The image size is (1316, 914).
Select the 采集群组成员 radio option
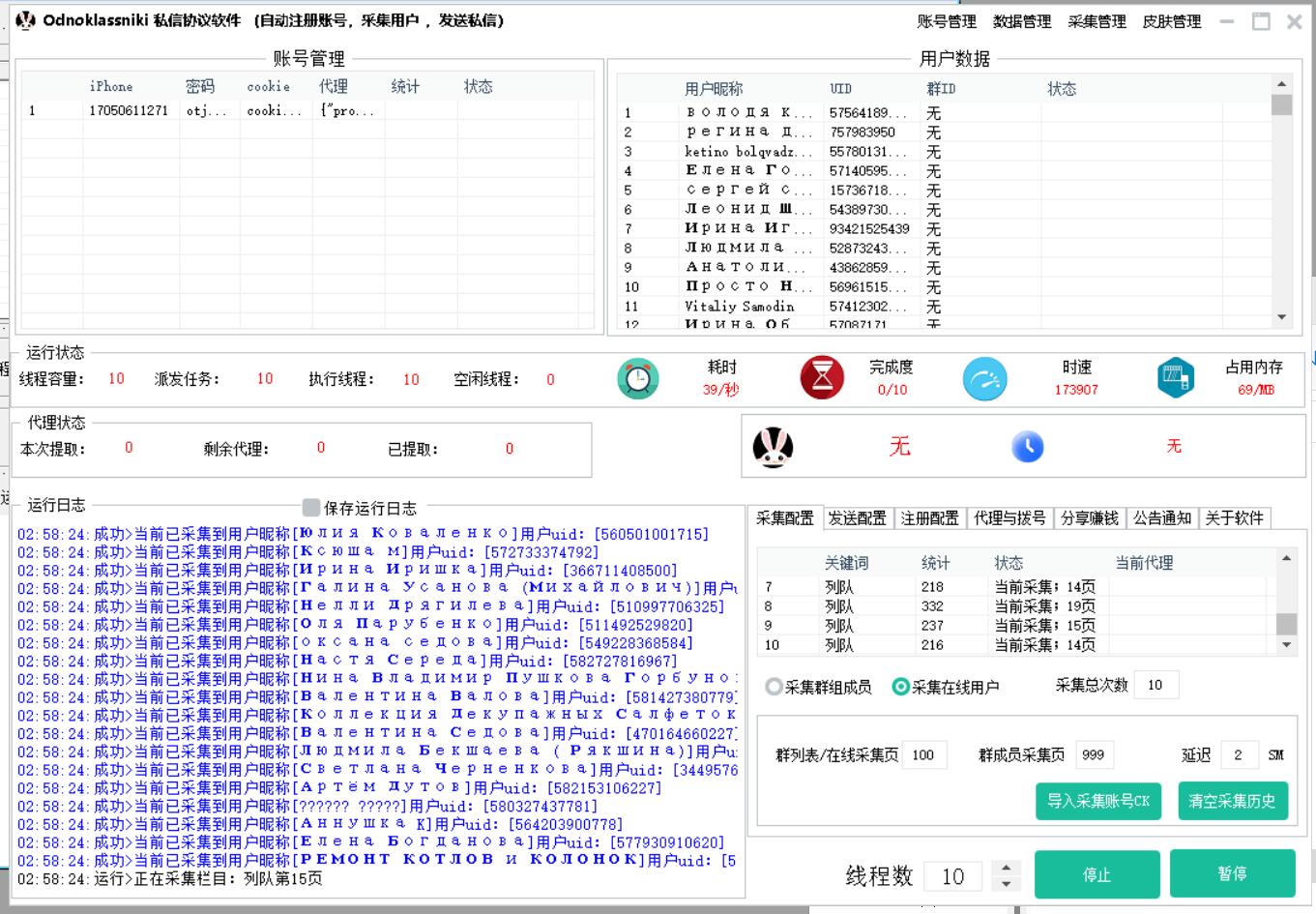pos(774,687)
